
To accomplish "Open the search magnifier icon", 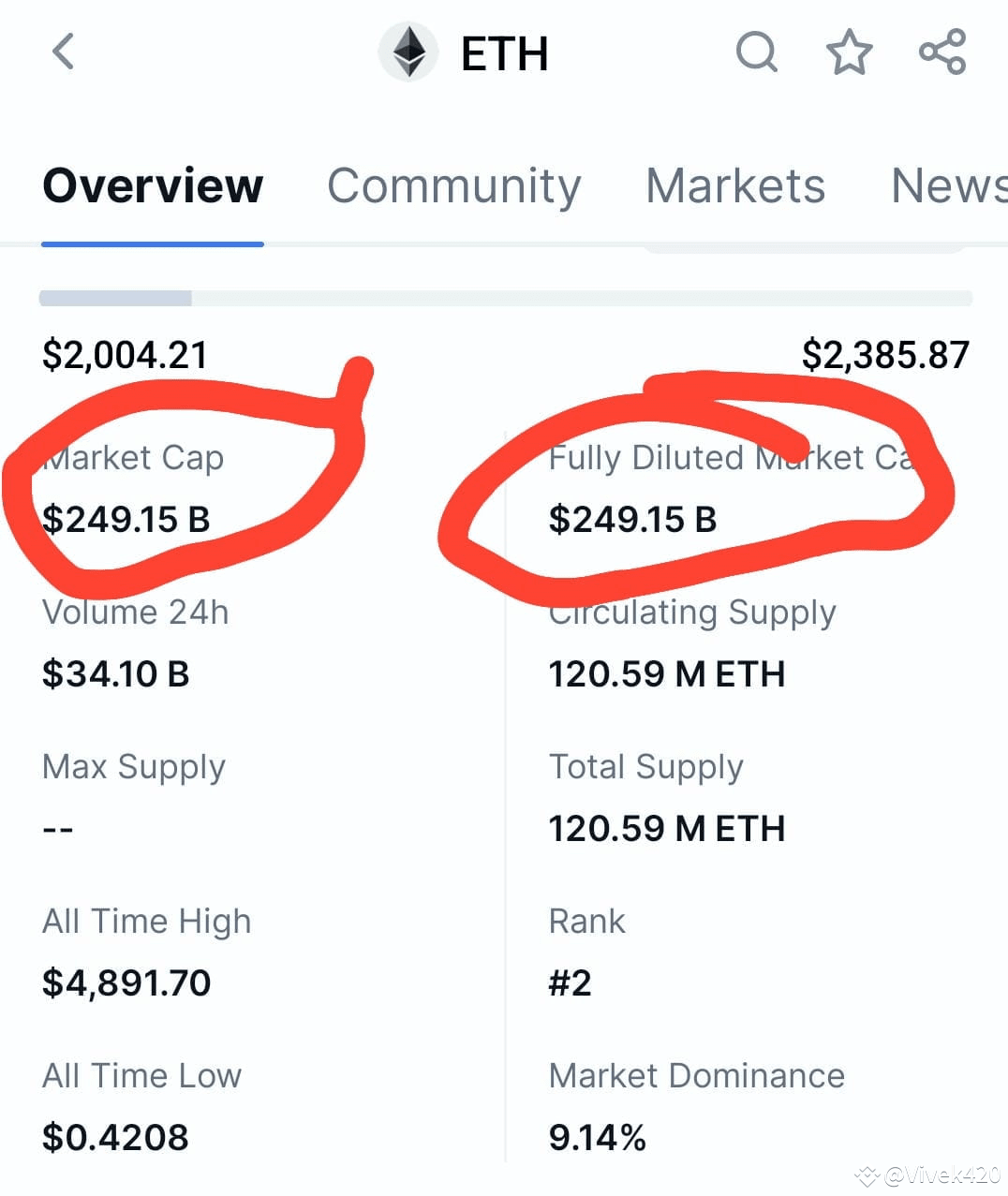I will [x=757, y=52].
